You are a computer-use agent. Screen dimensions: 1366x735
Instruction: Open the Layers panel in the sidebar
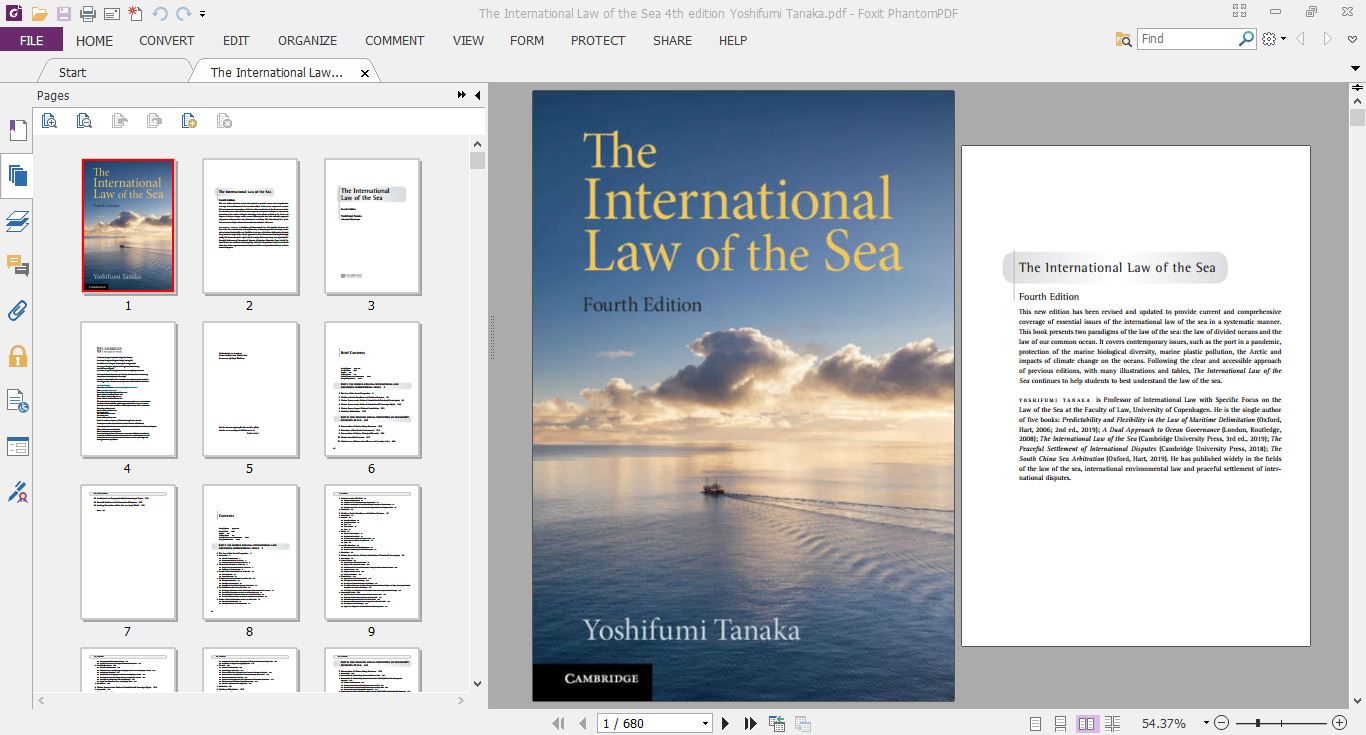pyautogui.click(x=17, y=221)
